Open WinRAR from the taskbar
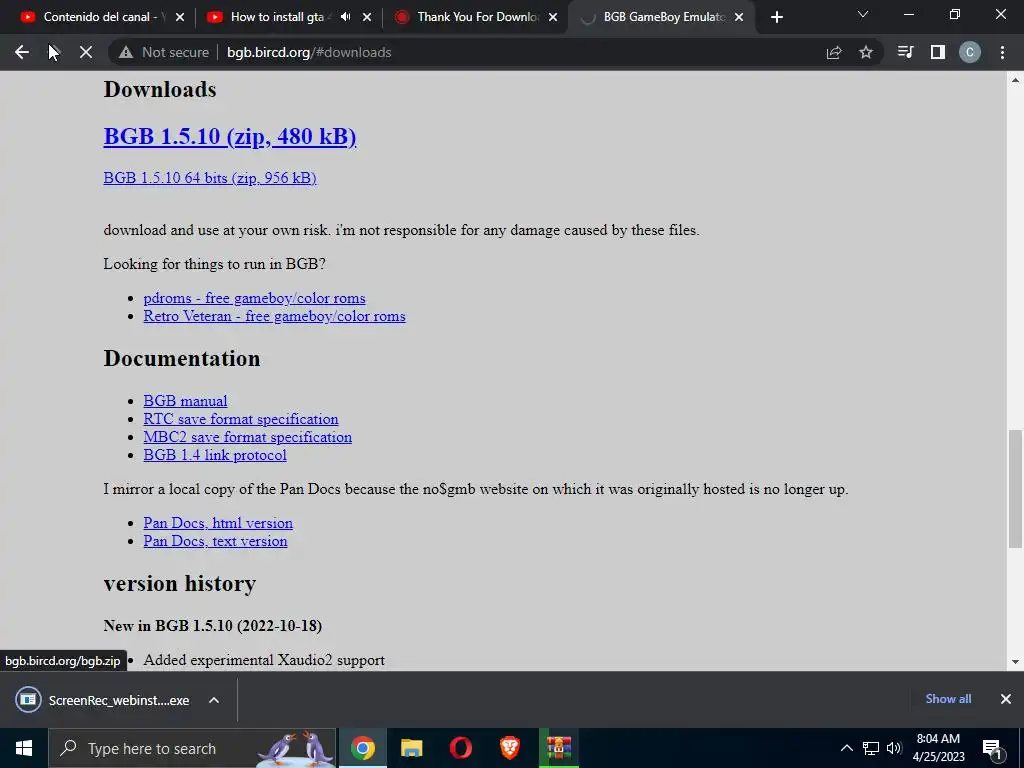 [x=559, y=748]
